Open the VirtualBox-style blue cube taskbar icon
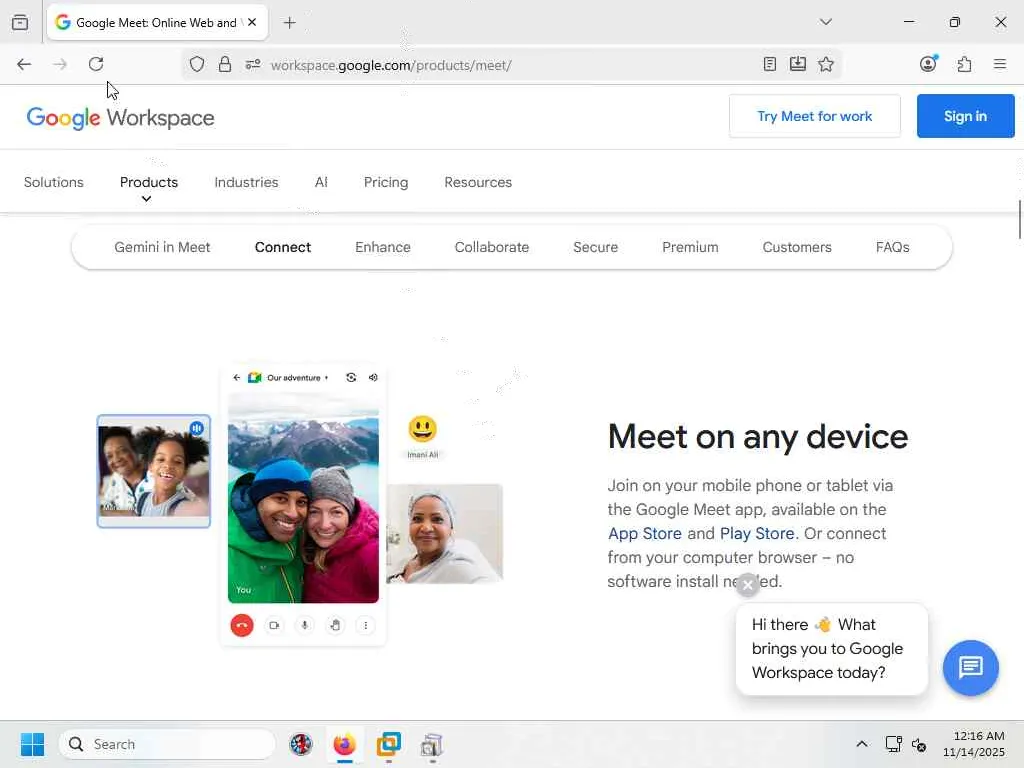This screenshot has width=1024, height=768. [389, 744]
